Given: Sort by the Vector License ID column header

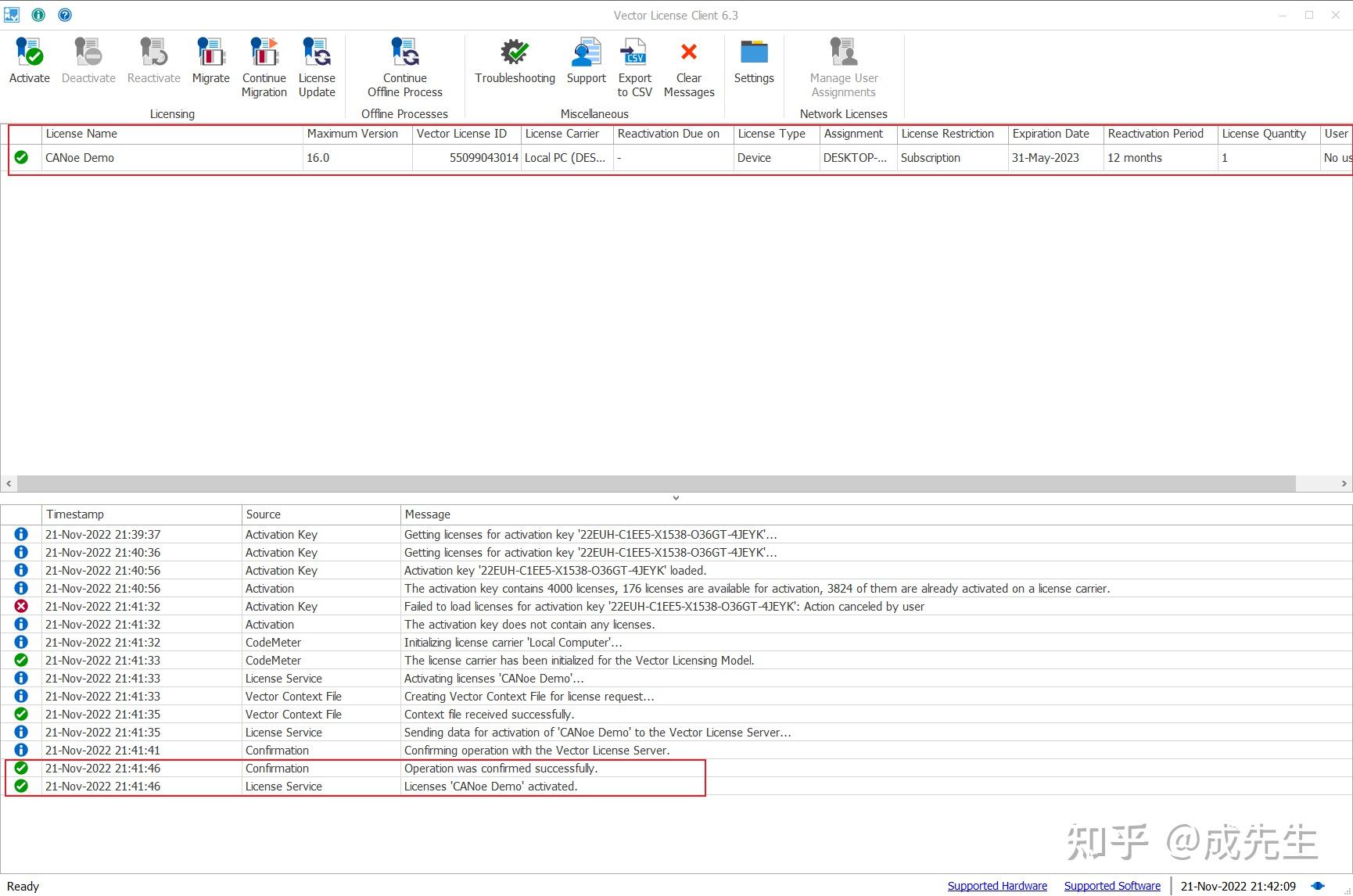Looking at the screenshot, I should pos(467,134).
